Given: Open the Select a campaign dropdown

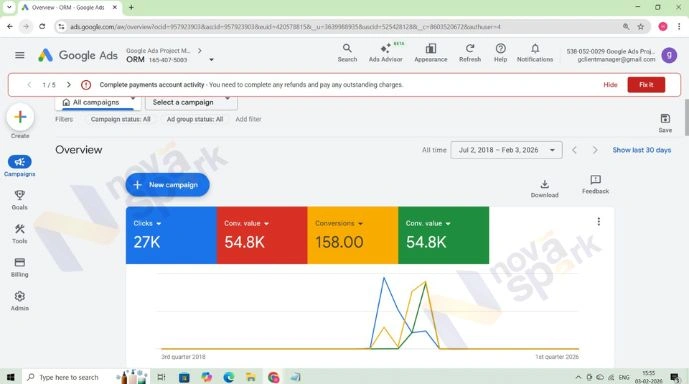Looking at the screenshot, I should [x=191, y=102].
